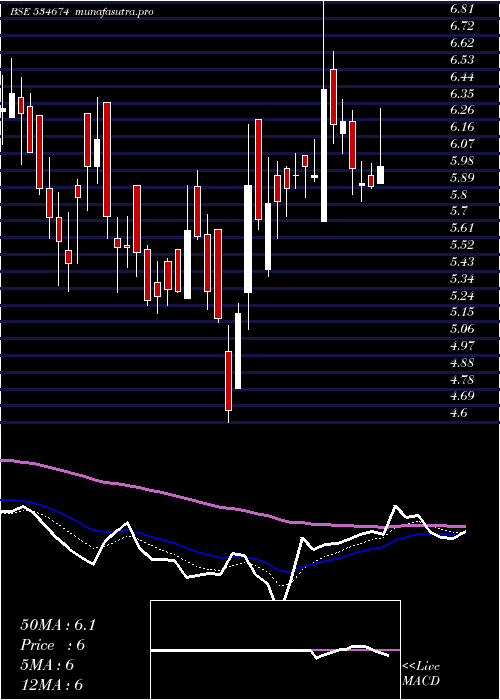Click the 6.16 price axis label
The height and width of the screenshot is (700, 500).
pyautogui.click(x=462, y=127)
